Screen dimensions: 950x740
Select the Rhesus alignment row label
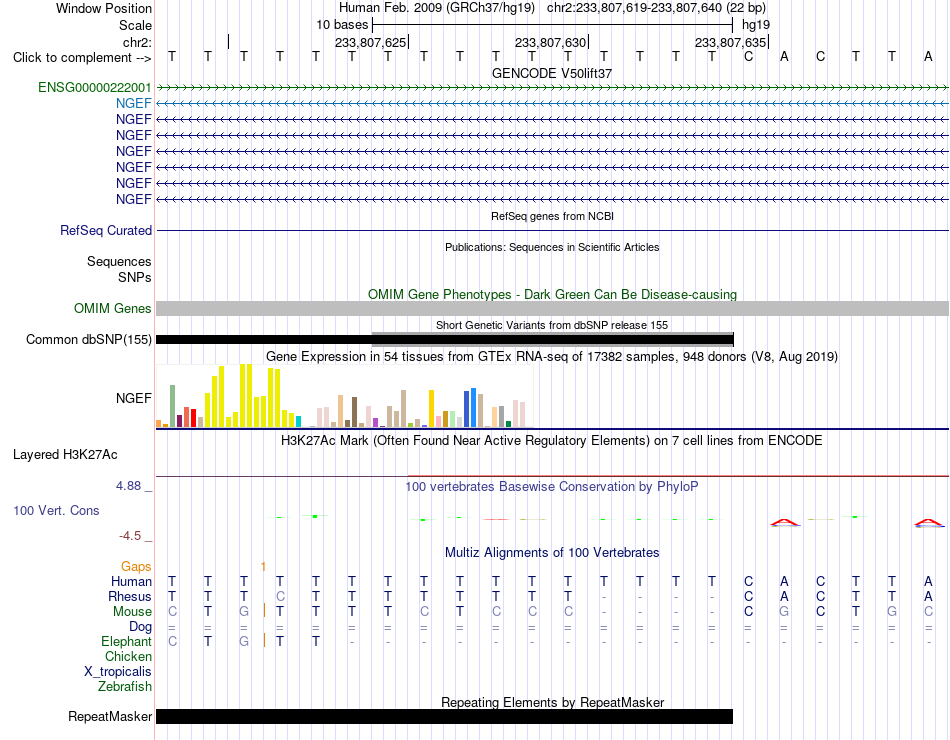[130, 597]
